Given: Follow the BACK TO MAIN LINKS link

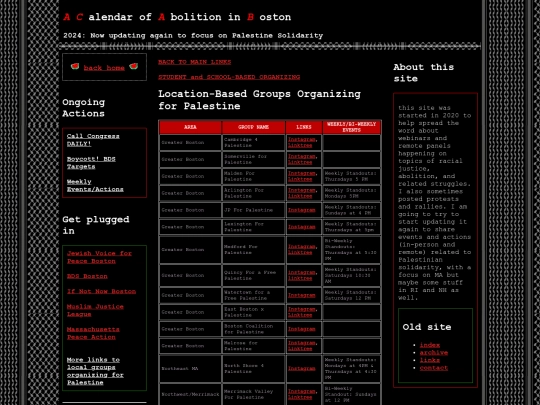Looking at the screenshot, I should 195,62.
